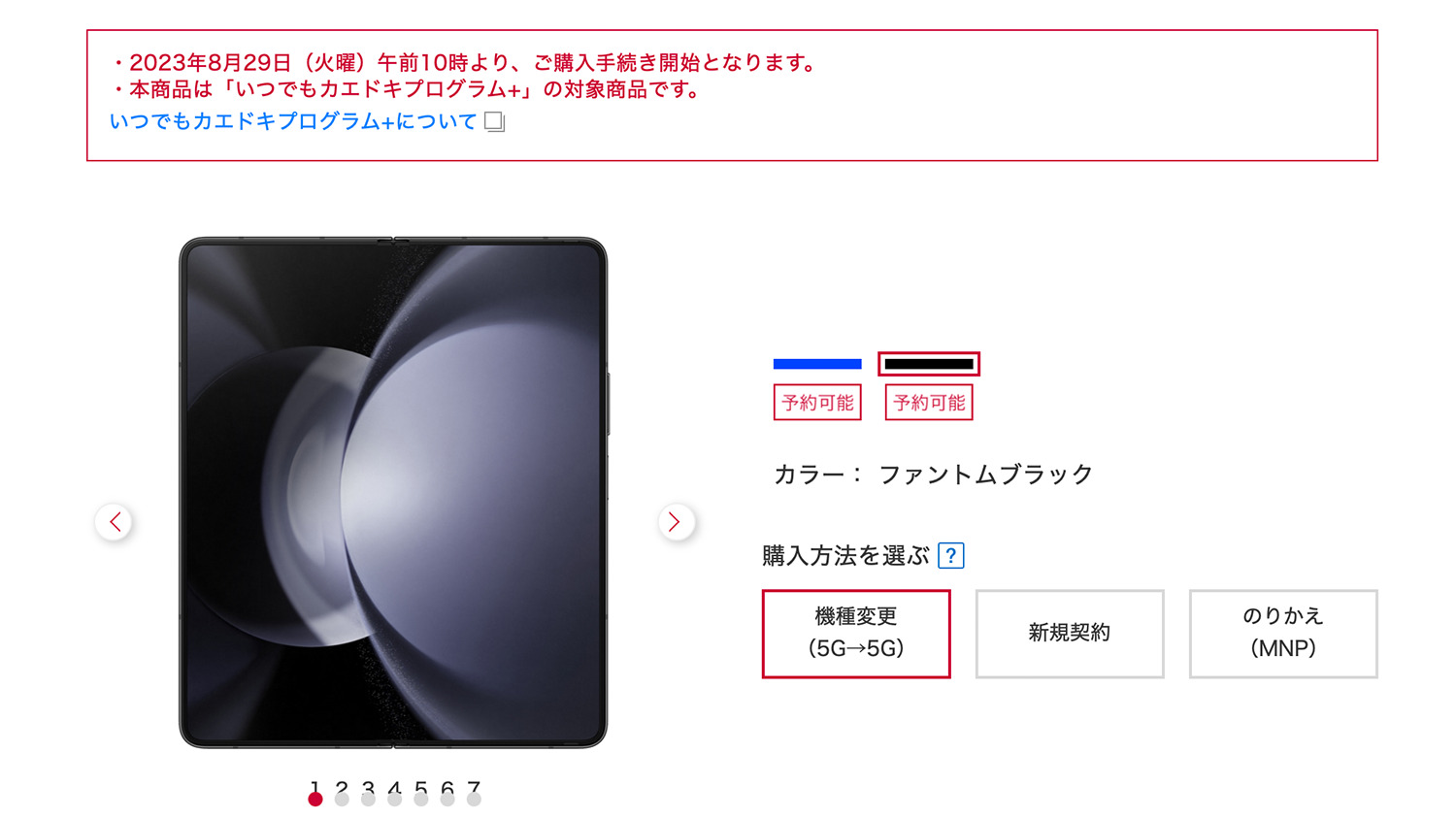
Task: Jump to image 2 carousel dot
Action: click(342, 799)
